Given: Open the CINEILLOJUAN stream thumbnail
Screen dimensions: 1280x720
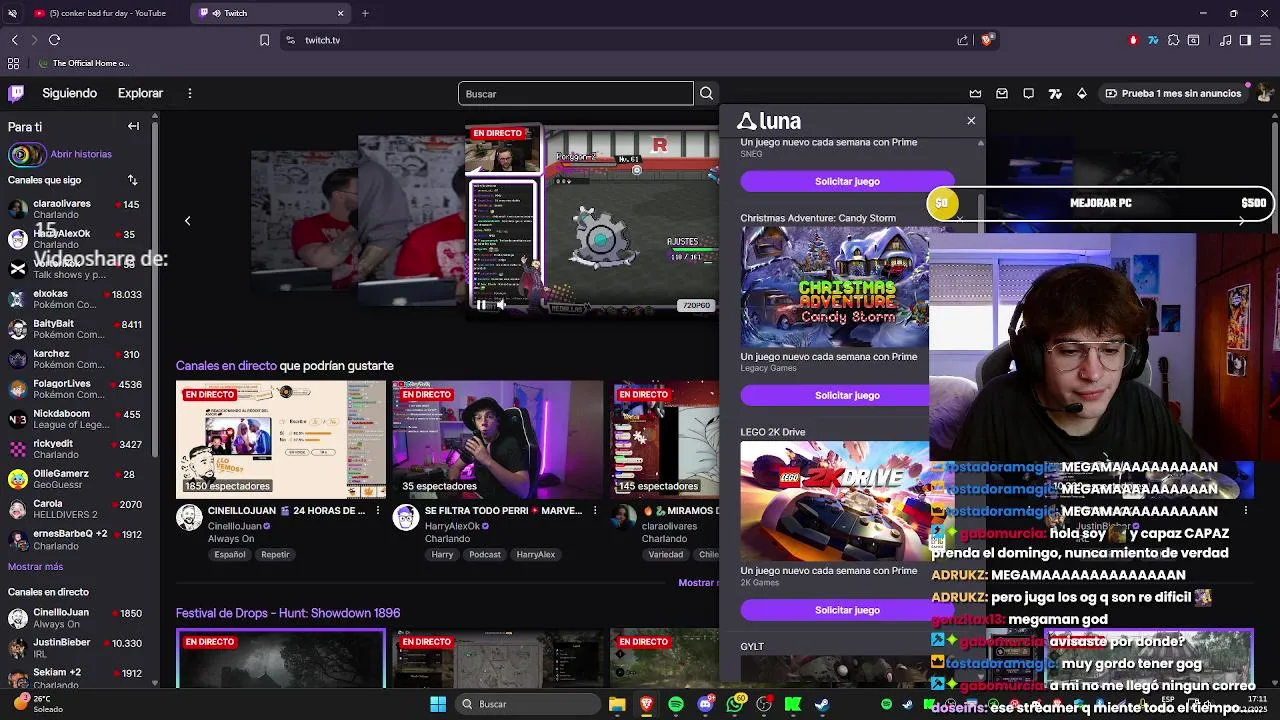Looking at the screenshot, I should click(281, 439).
